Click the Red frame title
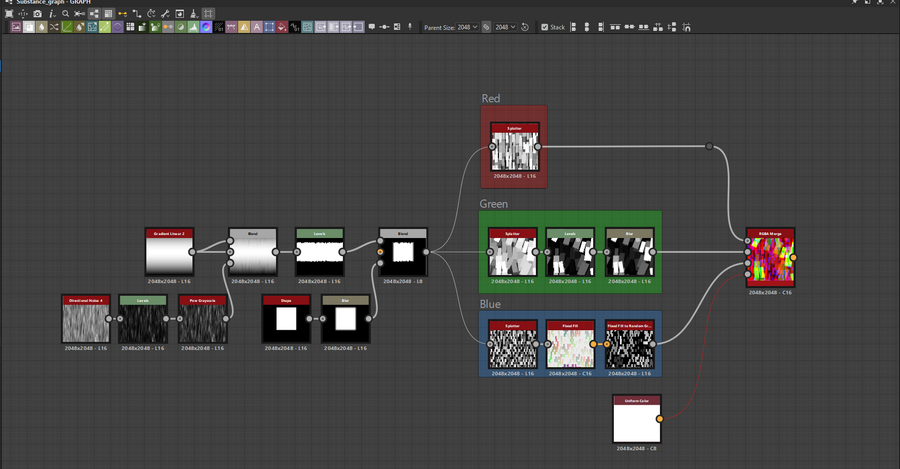Screen dimensions: 900x469 coord(491,99)
